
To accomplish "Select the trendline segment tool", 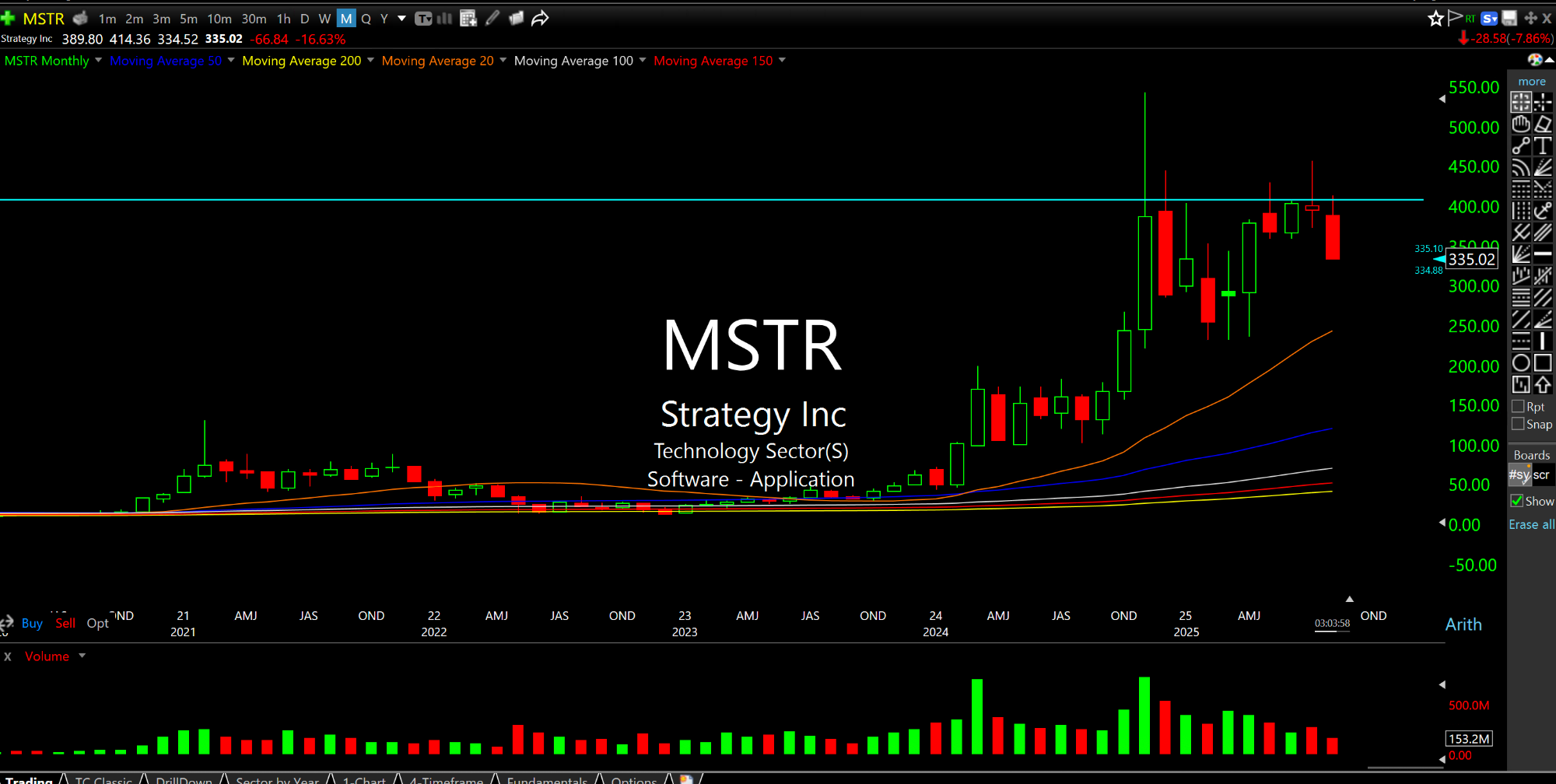I will click(x=1521, y=145).
